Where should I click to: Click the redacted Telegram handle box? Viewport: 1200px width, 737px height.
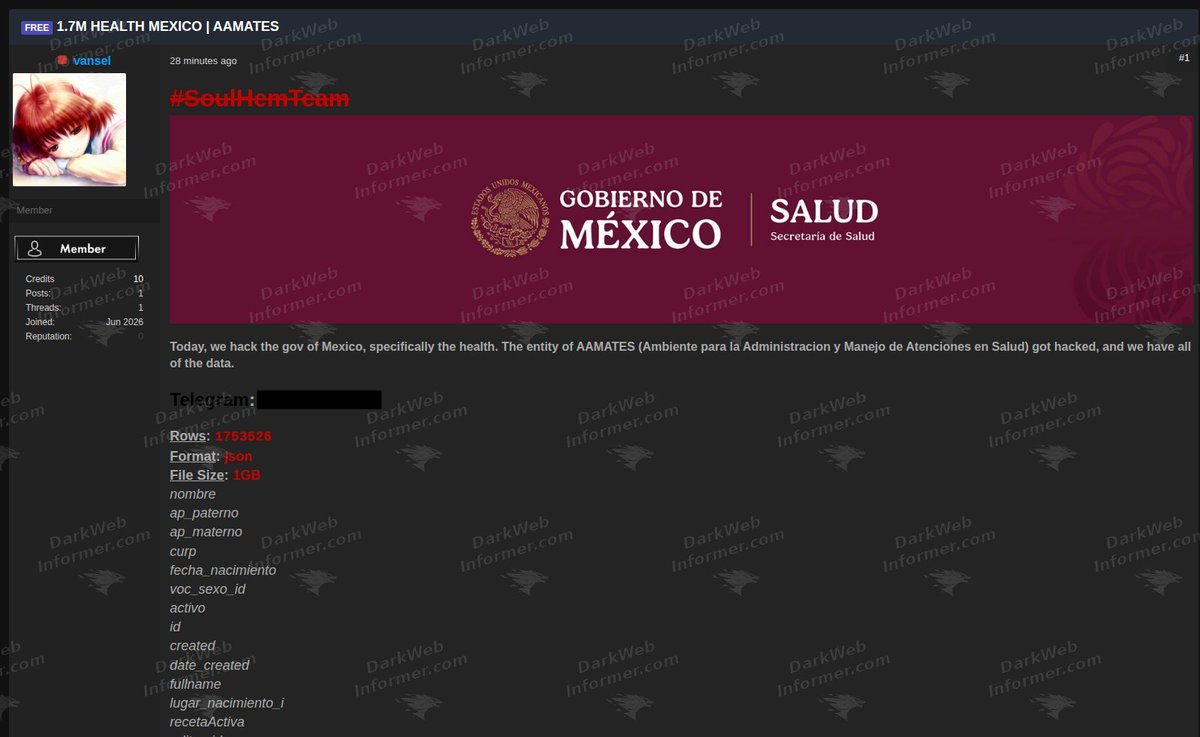pyautogui.click(x=319, y=400)
